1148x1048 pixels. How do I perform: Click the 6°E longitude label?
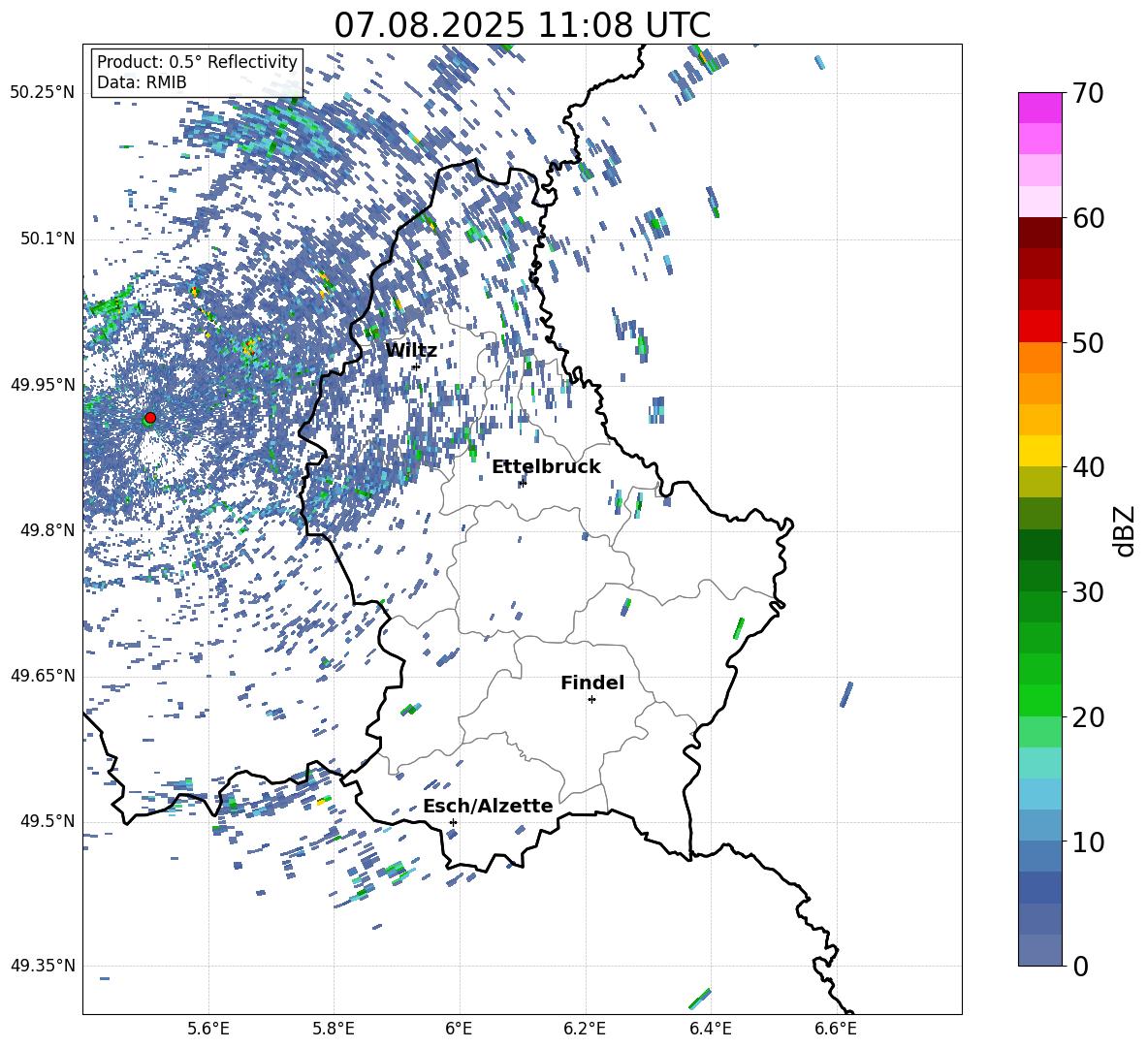click(459, 1029)
